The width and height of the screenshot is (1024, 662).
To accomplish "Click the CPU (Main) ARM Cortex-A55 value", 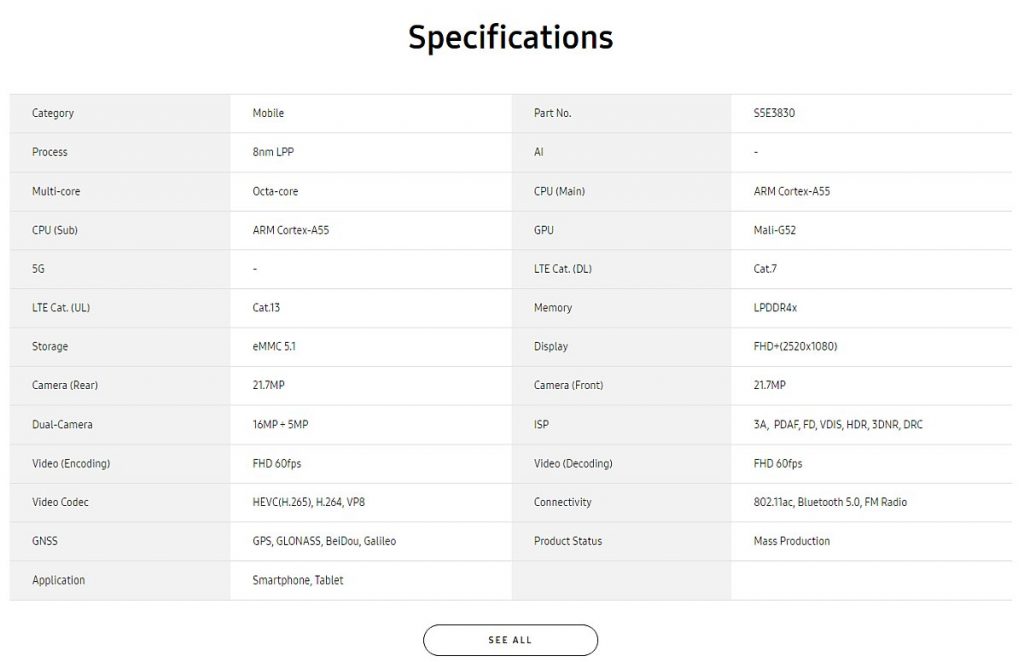I will 792,191.
